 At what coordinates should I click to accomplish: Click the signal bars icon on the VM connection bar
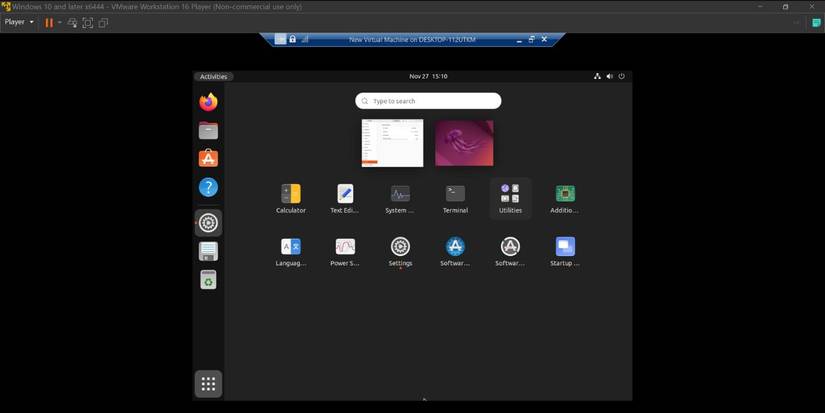(305, 39)
